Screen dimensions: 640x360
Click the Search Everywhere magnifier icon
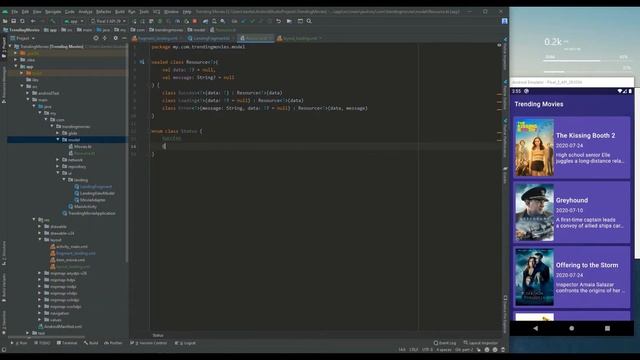coord(309,21)
